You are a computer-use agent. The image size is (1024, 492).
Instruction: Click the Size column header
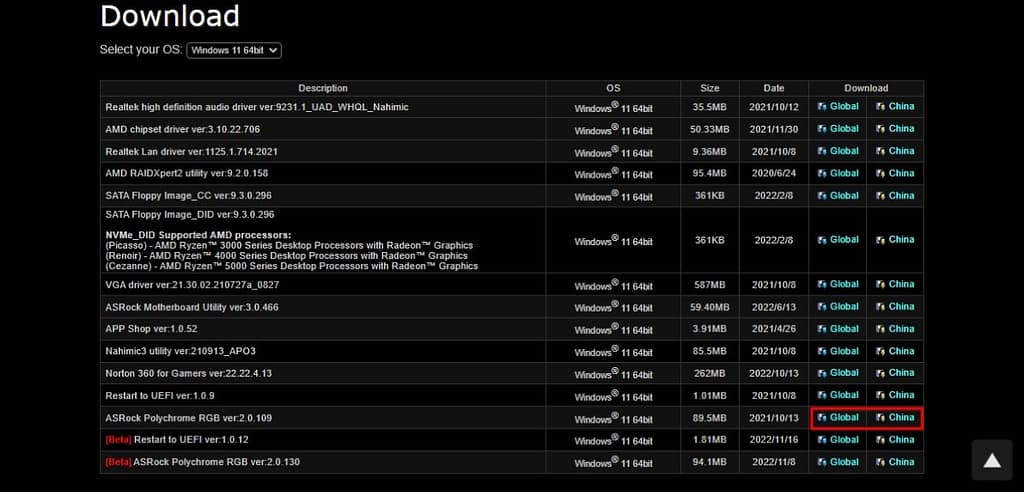point(710,88)
